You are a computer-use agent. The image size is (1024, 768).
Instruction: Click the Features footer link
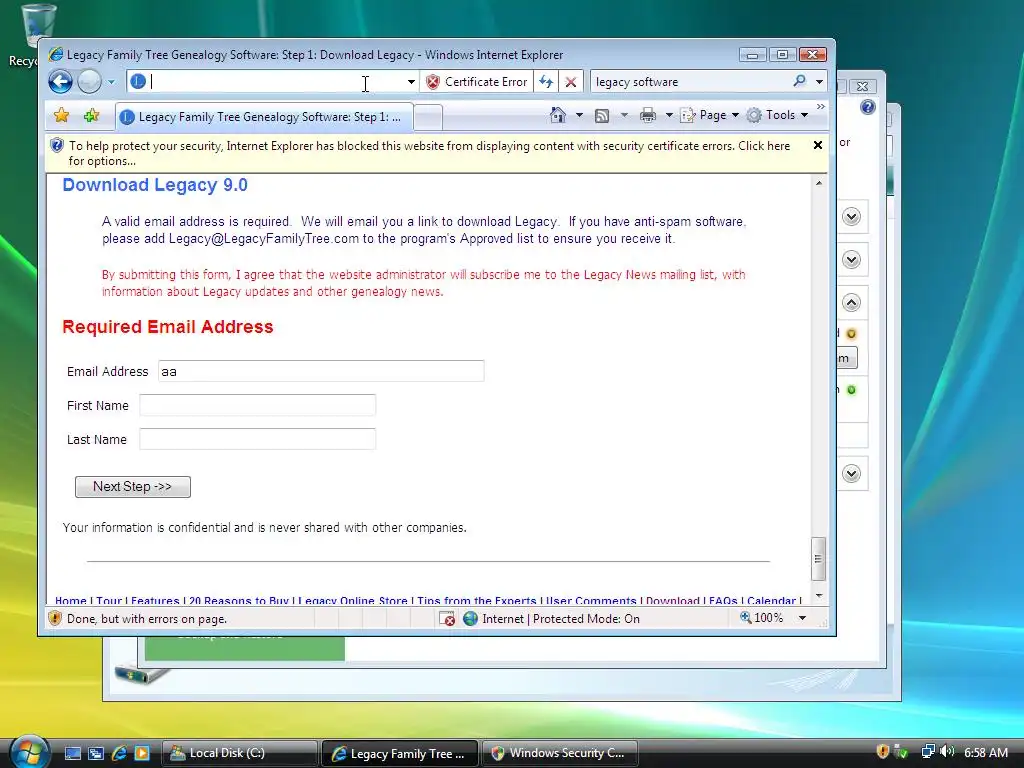pyautogui.click(x=155, y=600)
